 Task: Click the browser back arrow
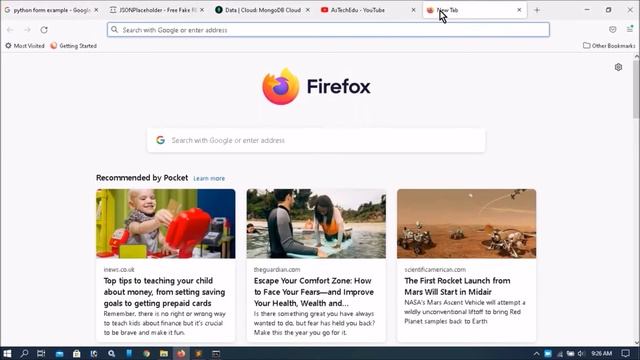pyautogui.click(x=10, y=30)
